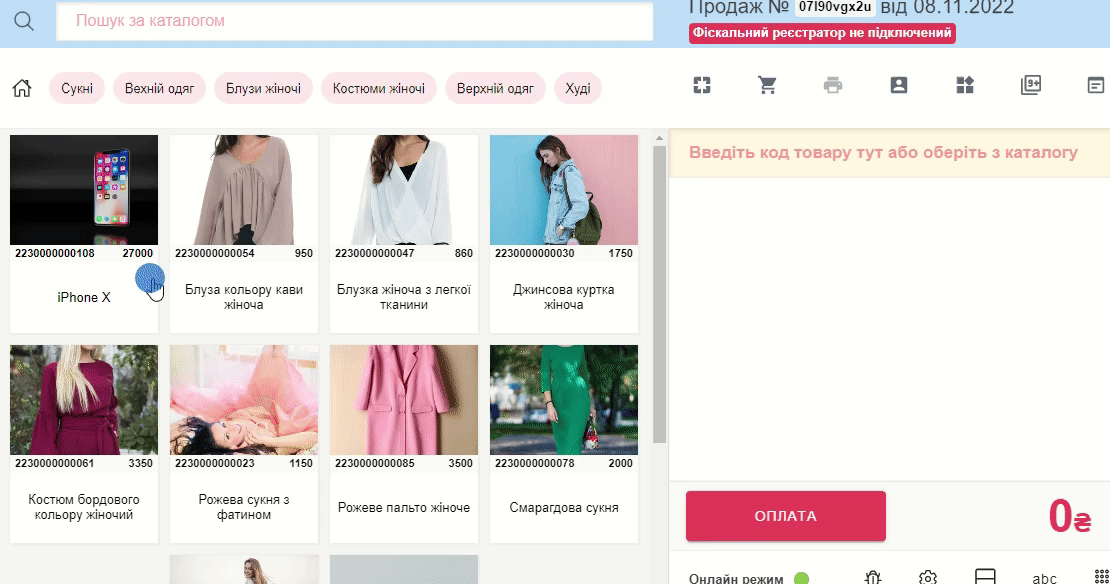1110x584 pixels.
Task: Focus the 'Пошук за каталогом' search field
Action: [x=355, y=21]
